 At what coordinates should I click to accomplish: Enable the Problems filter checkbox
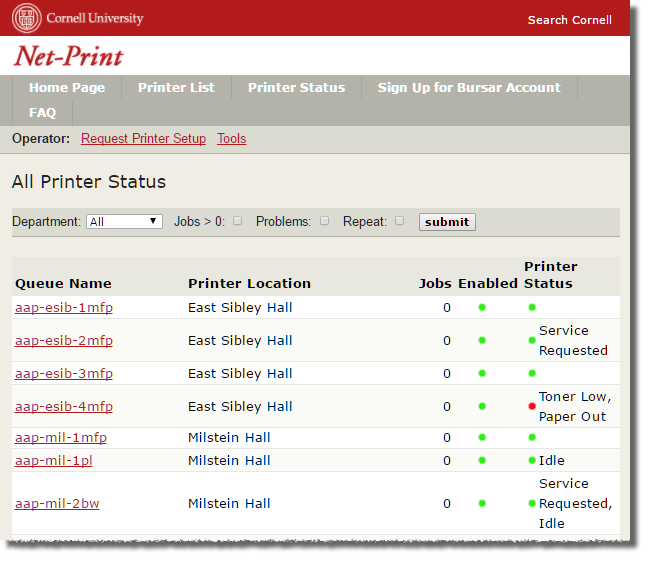[x=325, y=221]
